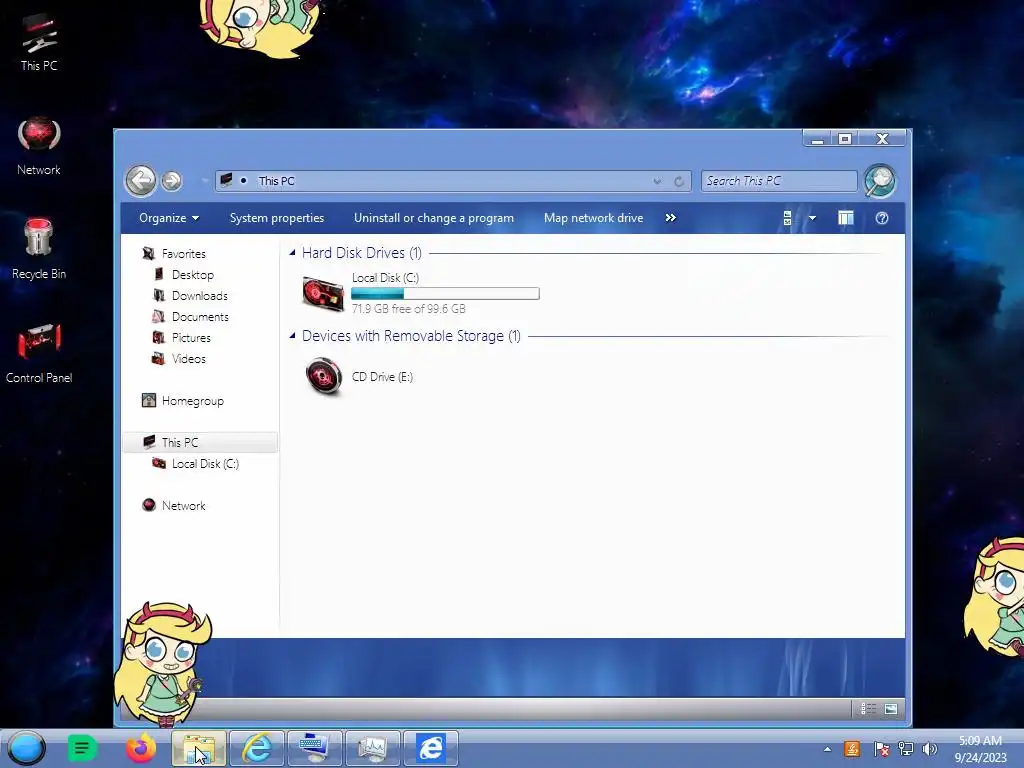This screenshot has width=1024, height=768.
Task: Select Network desktop icon
Action: 39,146
